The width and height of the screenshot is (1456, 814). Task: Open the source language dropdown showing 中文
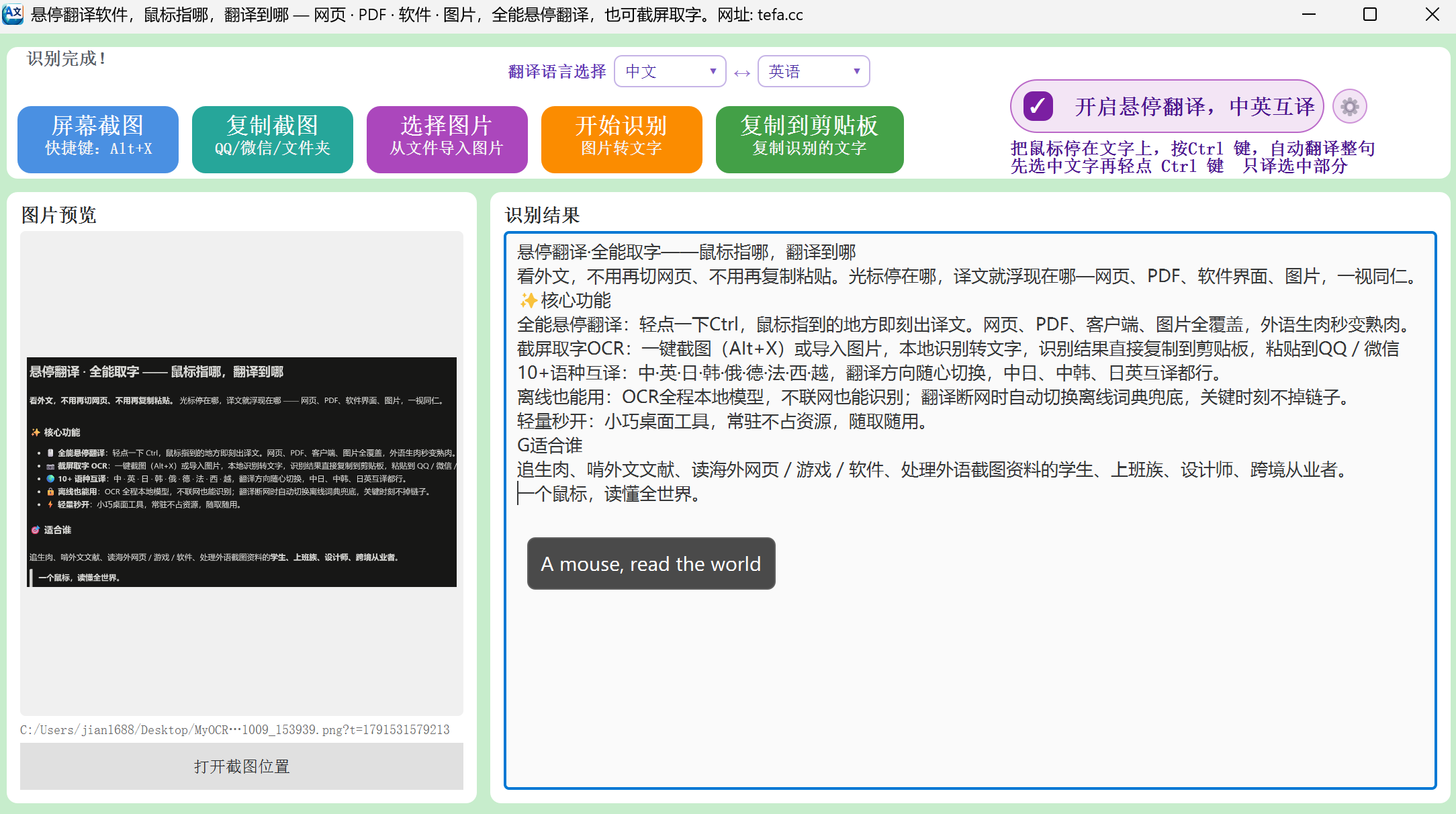[670, 71]
